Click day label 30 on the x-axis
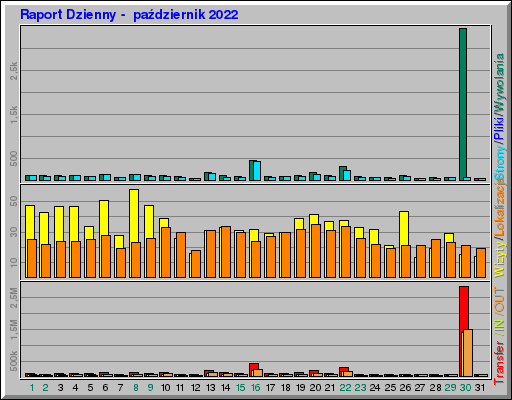This screenshot has height=400, width=512. 465,388
